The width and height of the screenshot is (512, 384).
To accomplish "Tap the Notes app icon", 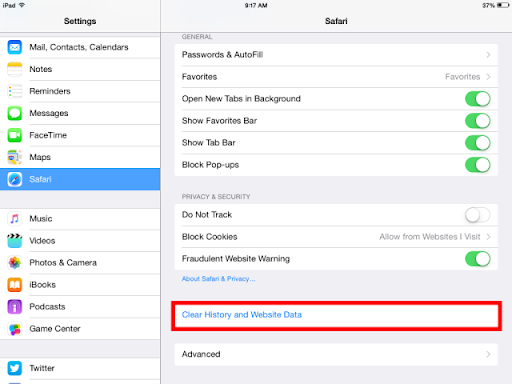I will pos(15,69).
